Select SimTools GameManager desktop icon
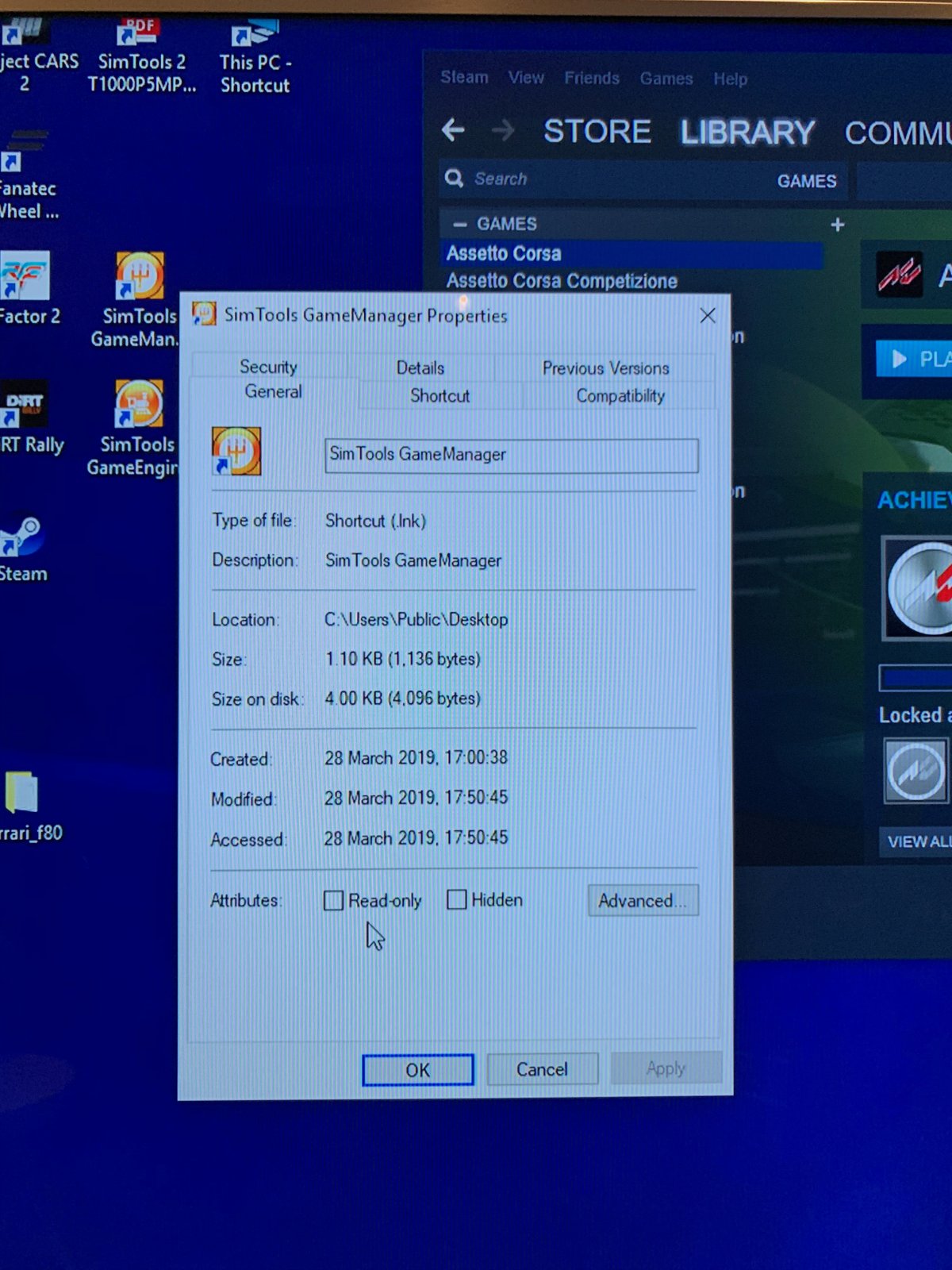The image size is (952, 1270). point(139,300)
